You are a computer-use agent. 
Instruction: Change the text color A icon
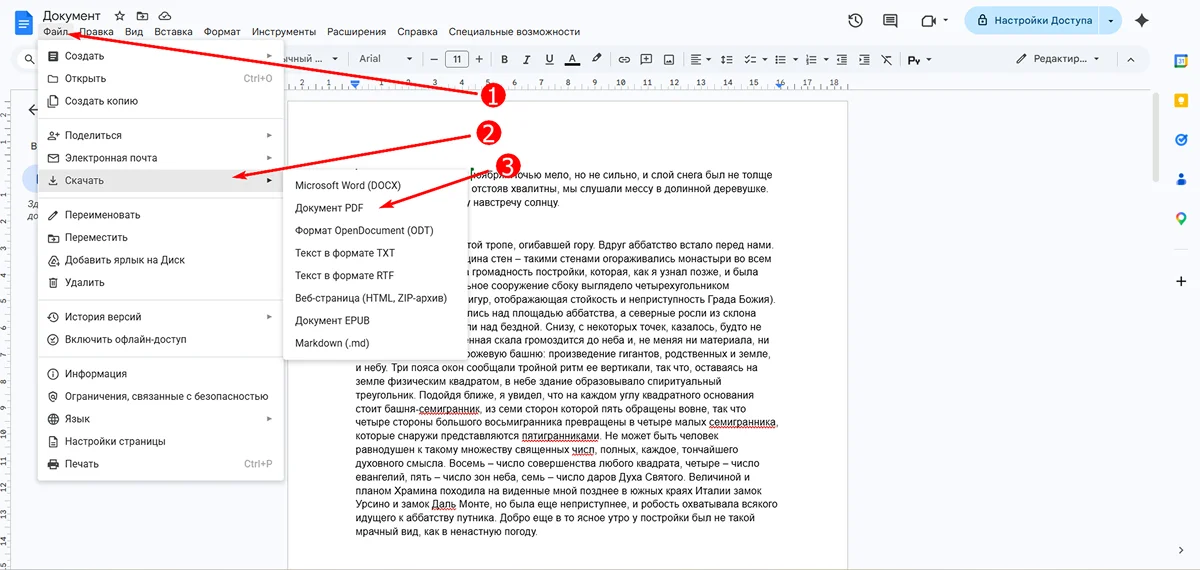(573, 59)
